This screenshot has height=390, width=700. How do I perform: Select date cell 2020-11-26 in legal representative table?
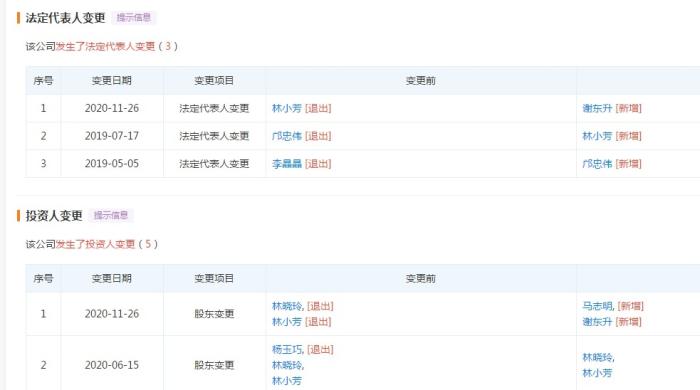click(112, 108)
